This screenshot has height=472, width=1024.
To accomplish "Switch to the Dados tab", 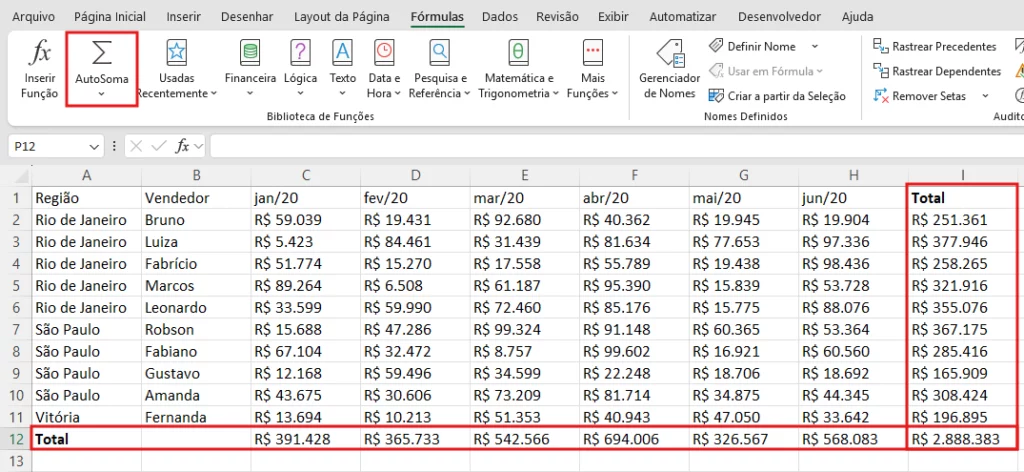I will (500, 17).
